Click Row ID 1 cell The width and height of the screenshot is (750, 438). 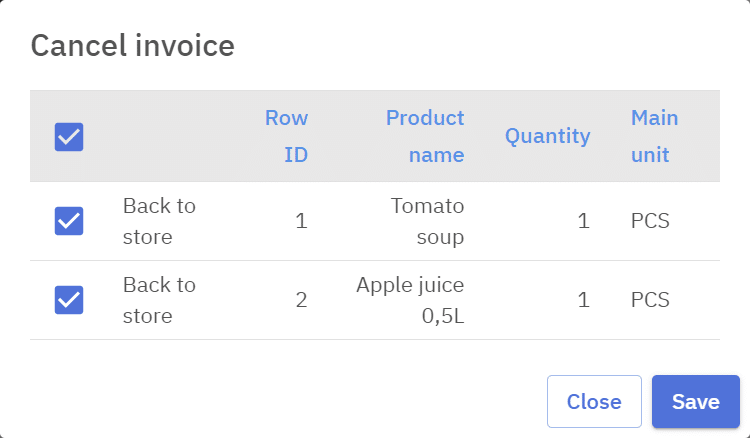point(301,221)
